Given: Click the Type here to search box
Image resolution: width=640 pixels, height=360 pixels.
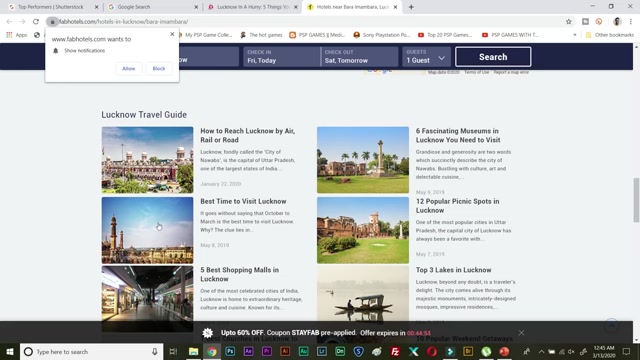Looking at the screenshot, I should pos(91,351).
